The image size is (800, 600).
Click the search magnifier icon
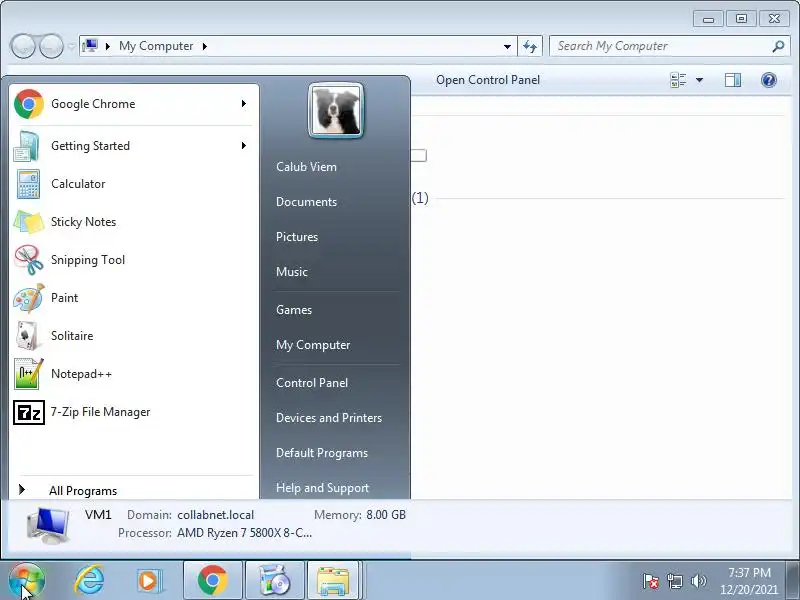tap(779, 46)
